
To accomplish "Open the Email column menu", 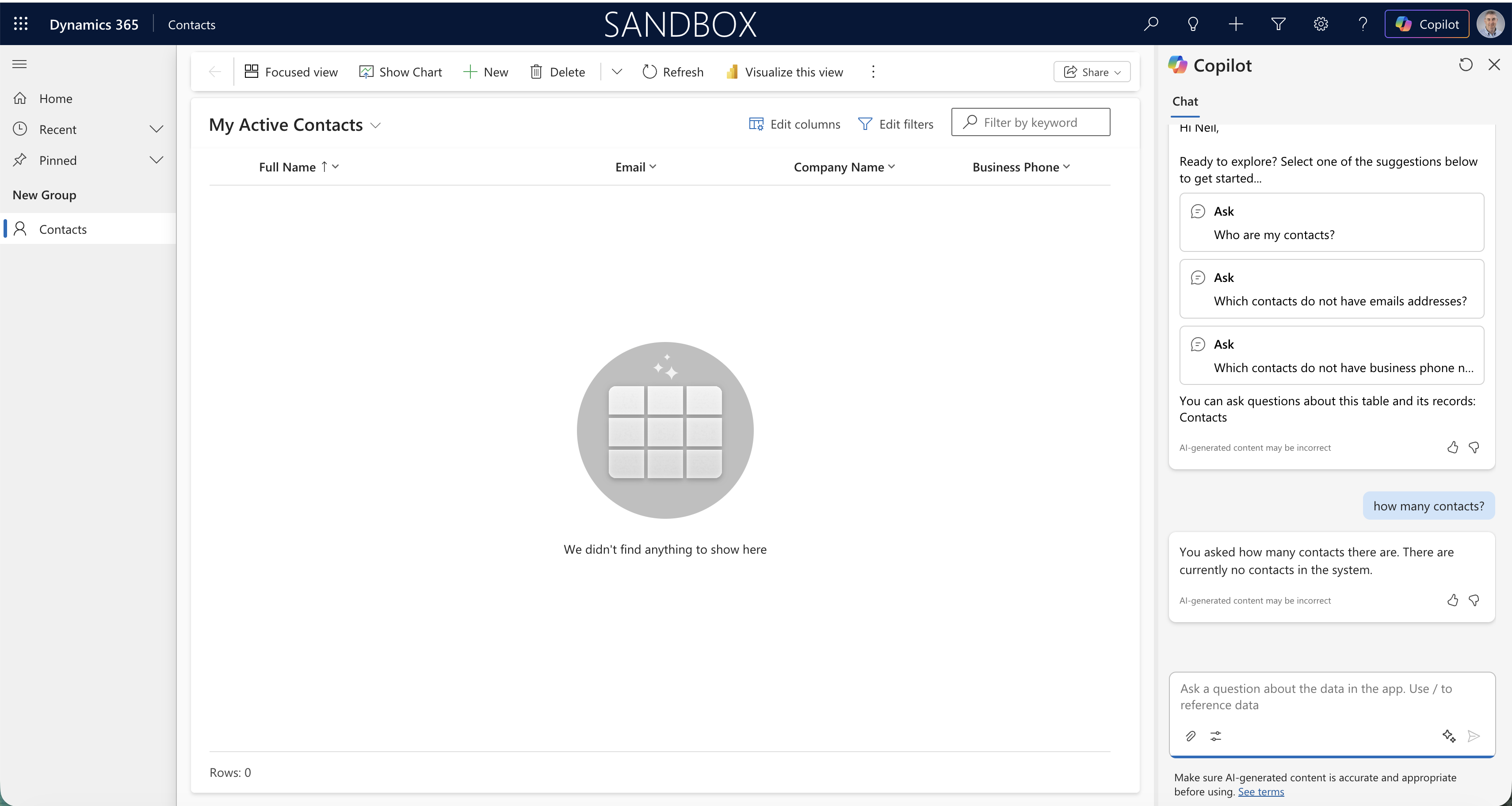I will tap(636, 167).
